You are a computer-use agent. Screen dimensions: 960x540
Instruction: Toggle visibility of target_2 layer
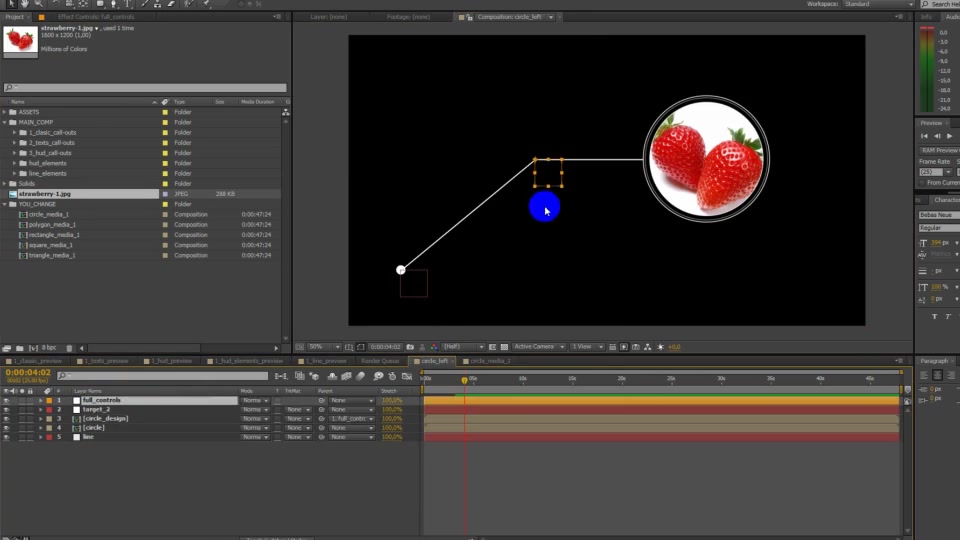click(6, 410)
